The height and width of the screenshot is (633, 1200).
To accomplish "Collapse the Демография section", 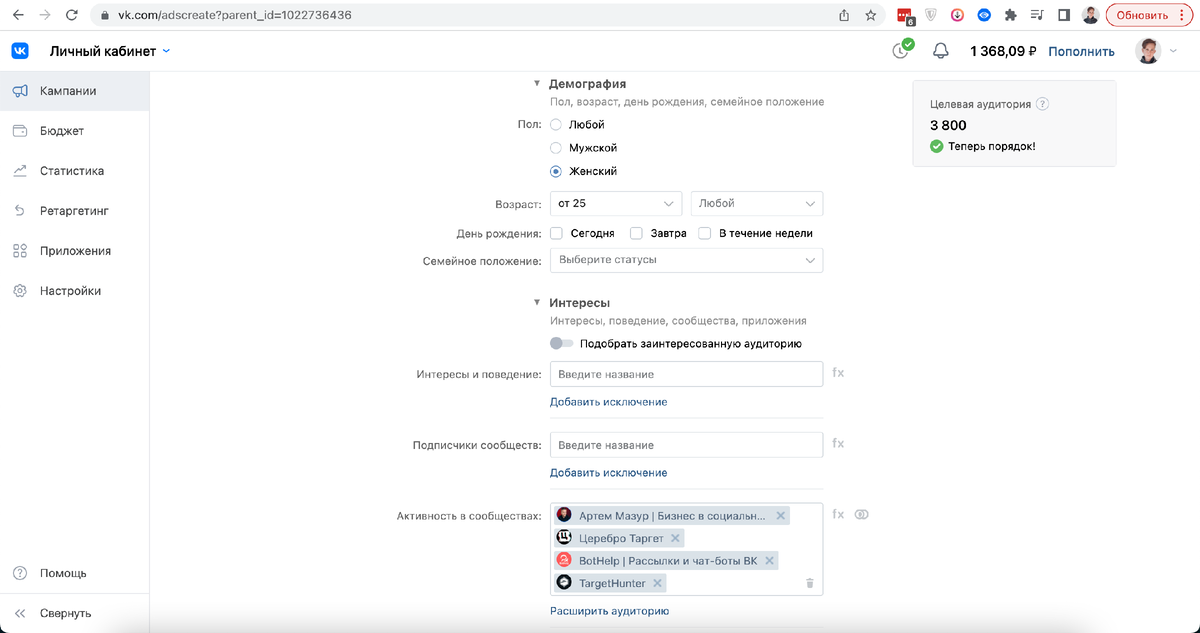I will click(x=537, y=83).
